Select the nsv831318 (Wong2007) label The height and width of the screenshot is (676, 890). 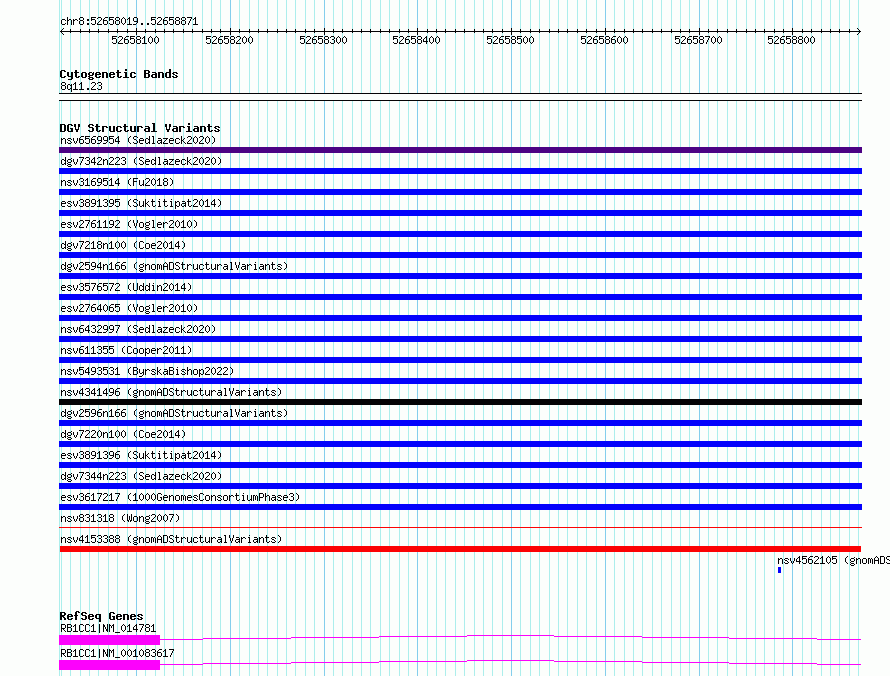120,518
